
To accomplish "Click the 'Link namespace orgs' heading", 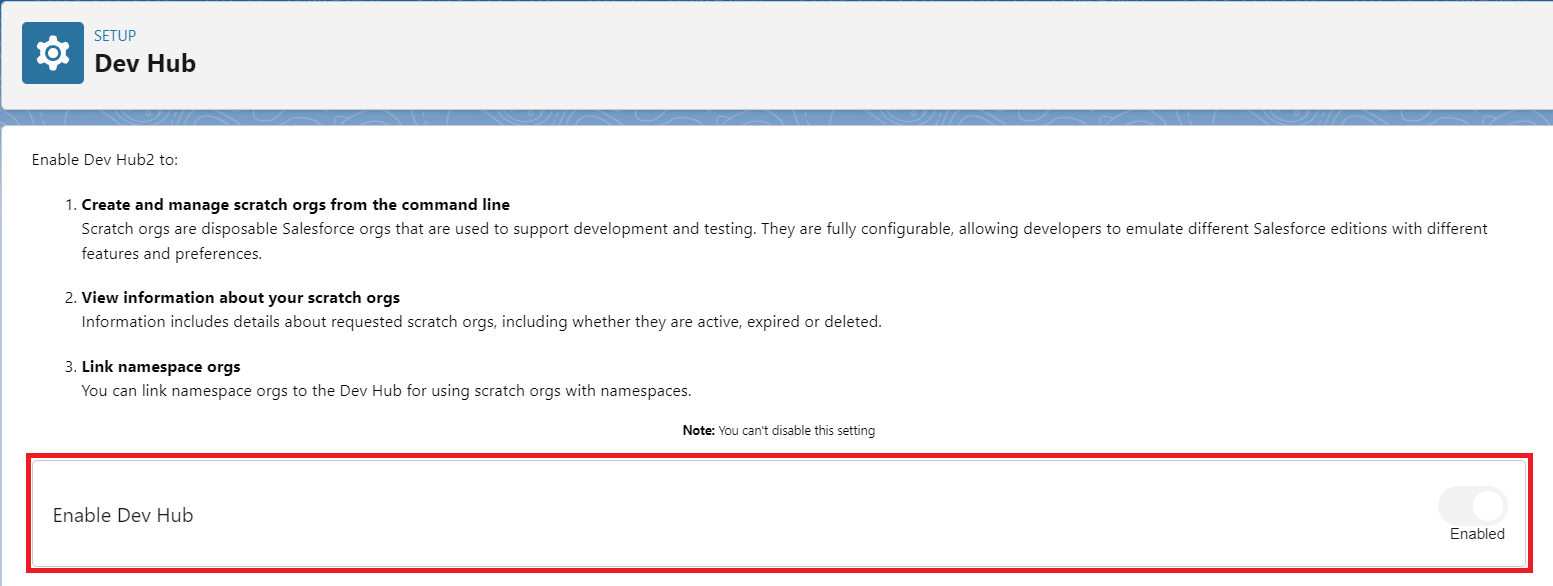I will click(x=161, y=367).
